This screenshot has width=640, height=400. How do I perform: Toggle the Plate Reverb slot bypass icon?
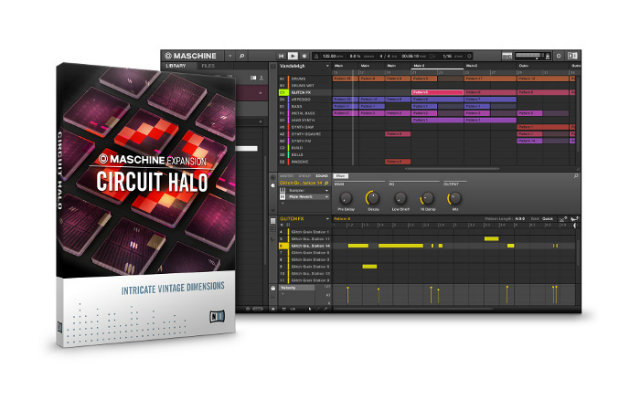[x=282, y=197]
